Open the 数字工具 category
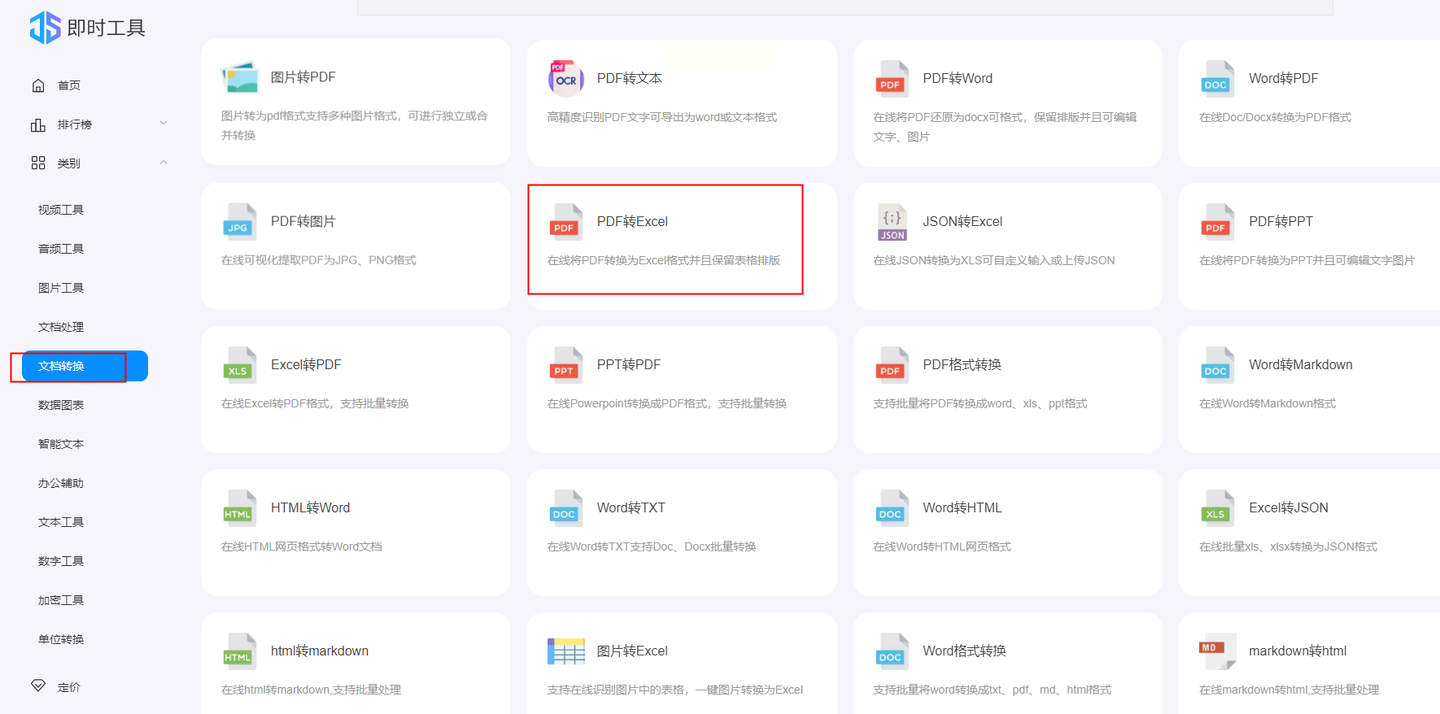The width and height of the screenshot is (1440, 714). pyautogui.click(x=61, y=561)
